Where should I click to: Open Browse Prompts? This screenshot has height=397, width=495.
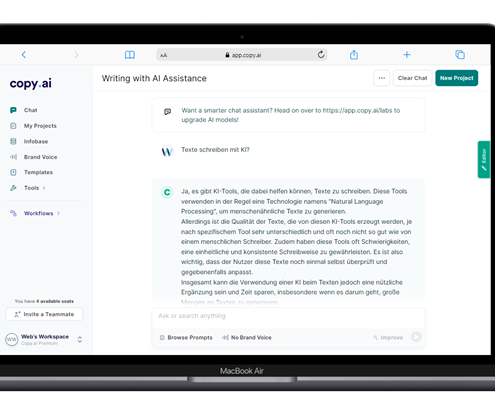[186, 338]
